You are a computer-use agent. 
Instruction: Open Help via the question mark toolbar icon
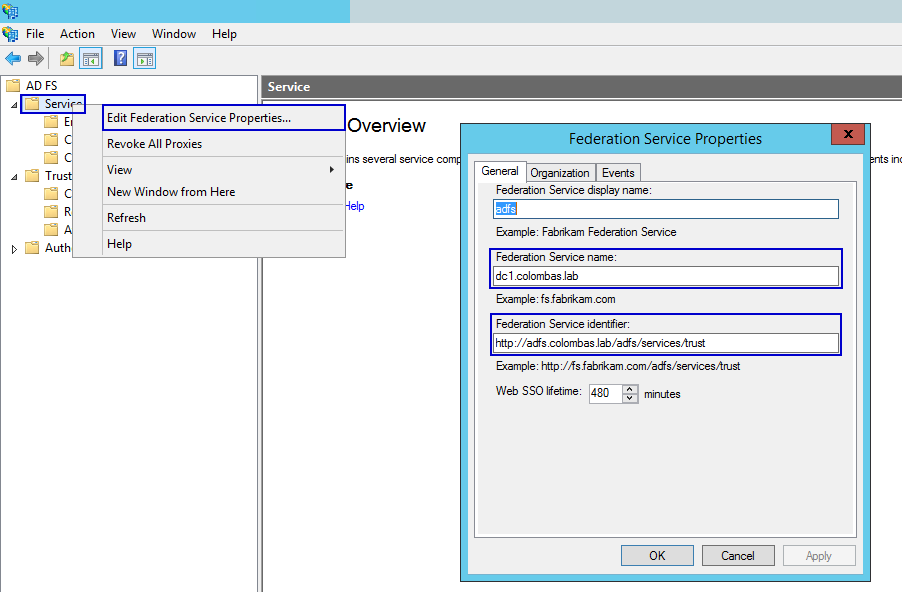click(120, 58)
